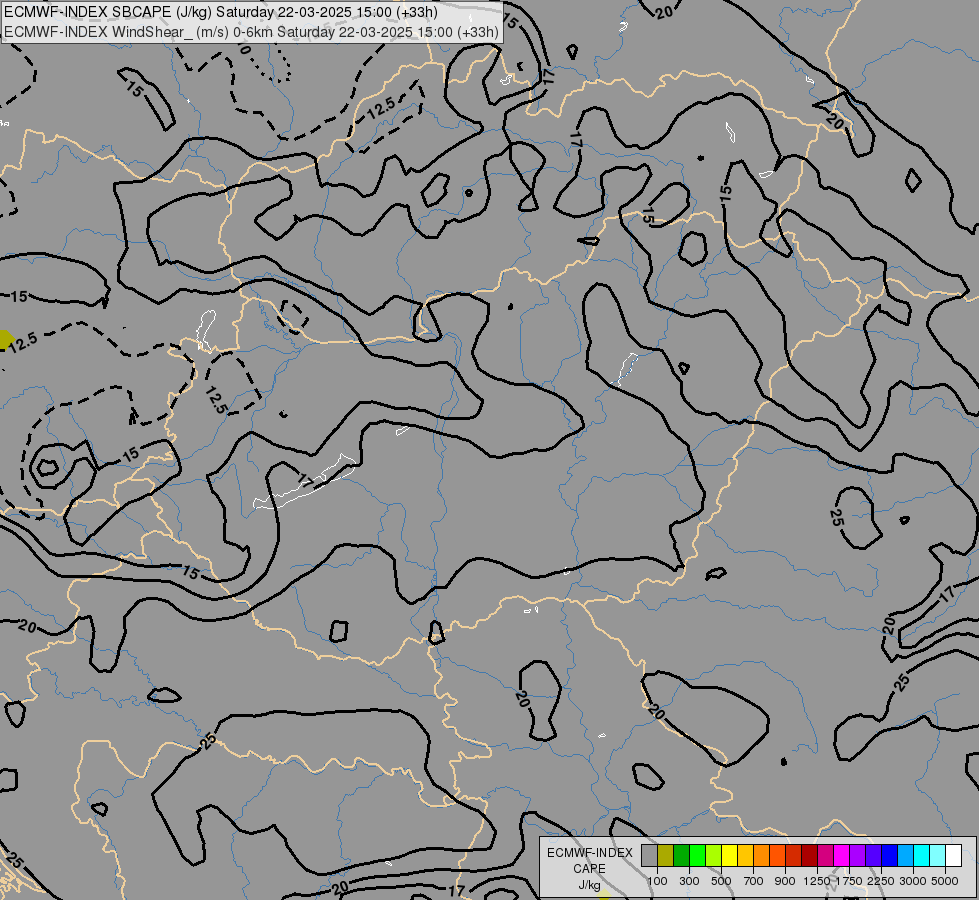Choose the yellow-green legend swatch
This screenshot has height=900, width=979.
(714, 855)
